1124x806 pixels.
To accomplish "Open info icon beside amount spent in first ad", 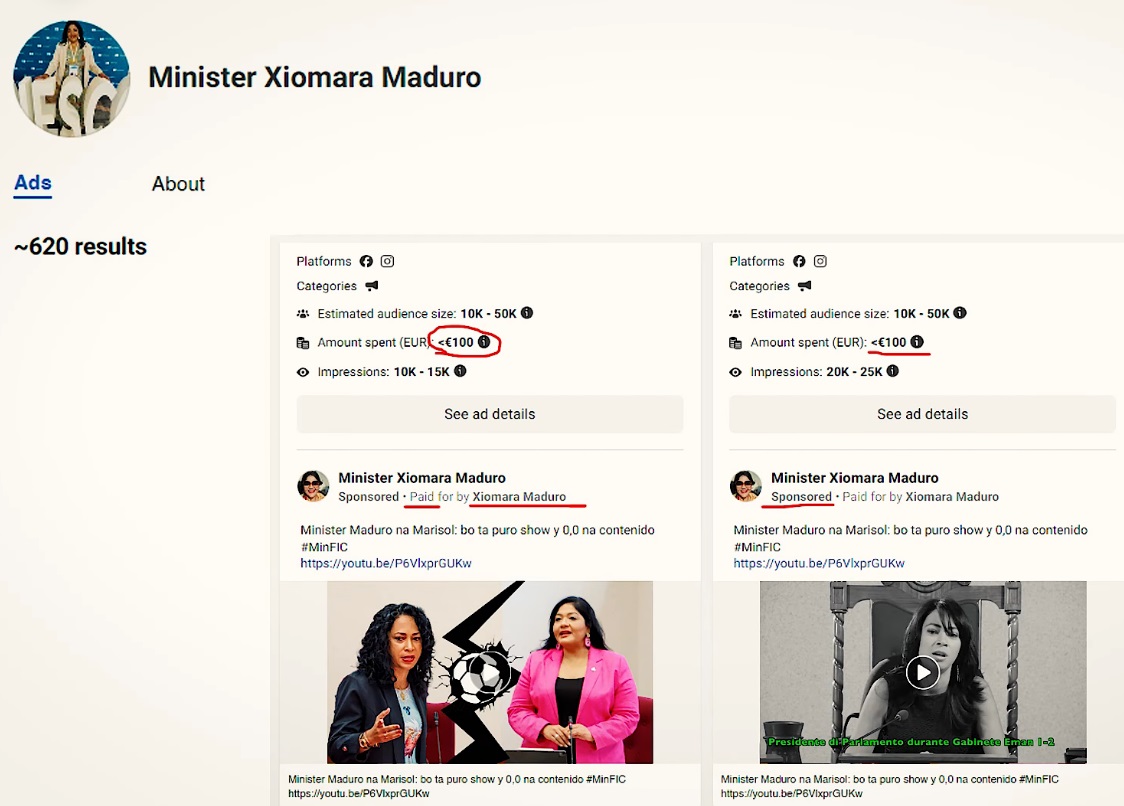I will pos(484,342).
